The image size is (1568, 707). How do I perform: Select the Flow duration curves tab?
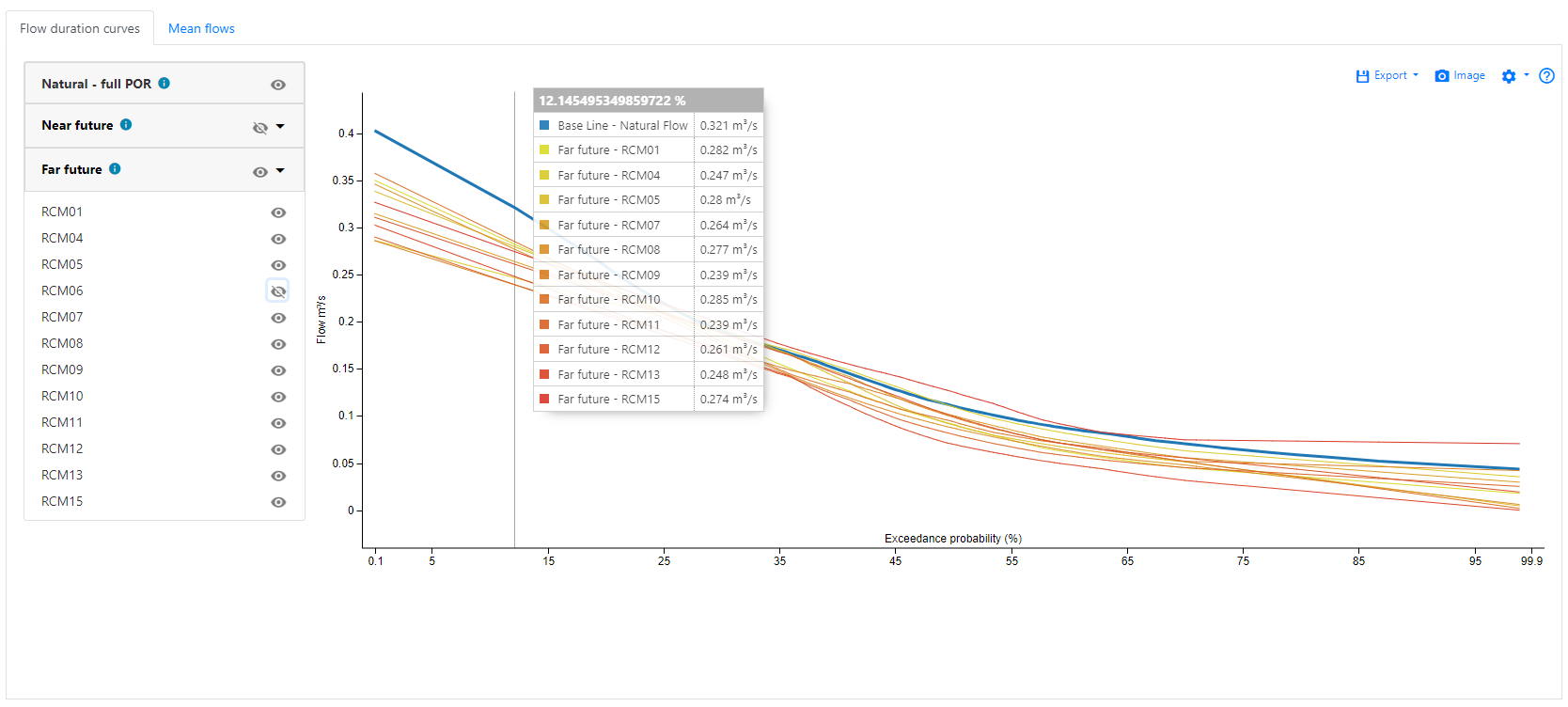click(80, 28)
